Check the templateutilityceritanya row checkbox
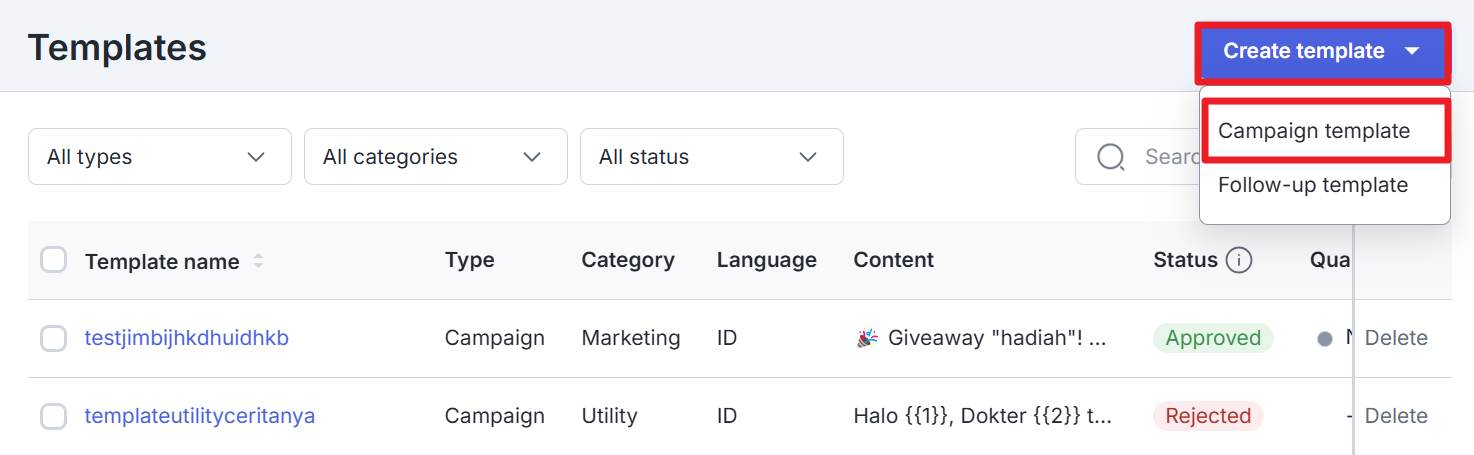Screen dimensions: 1474x455 [x=53, y=416]
